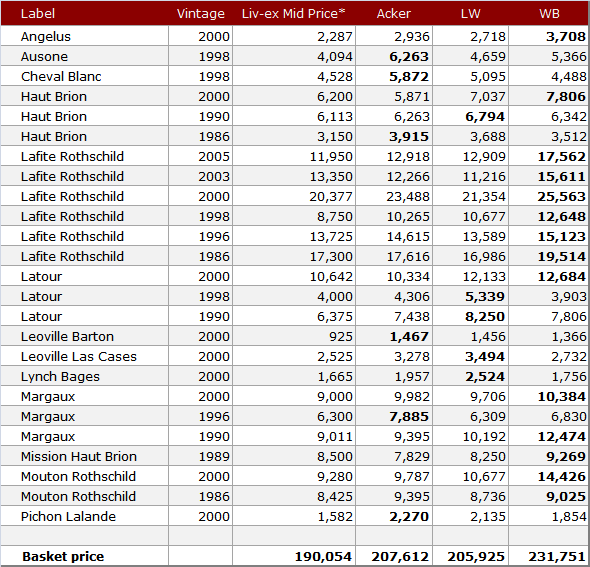Click Lafite Rothschild 1986 WB price 19,514
This screenshot has width=590, height=567.
[561, 256]
